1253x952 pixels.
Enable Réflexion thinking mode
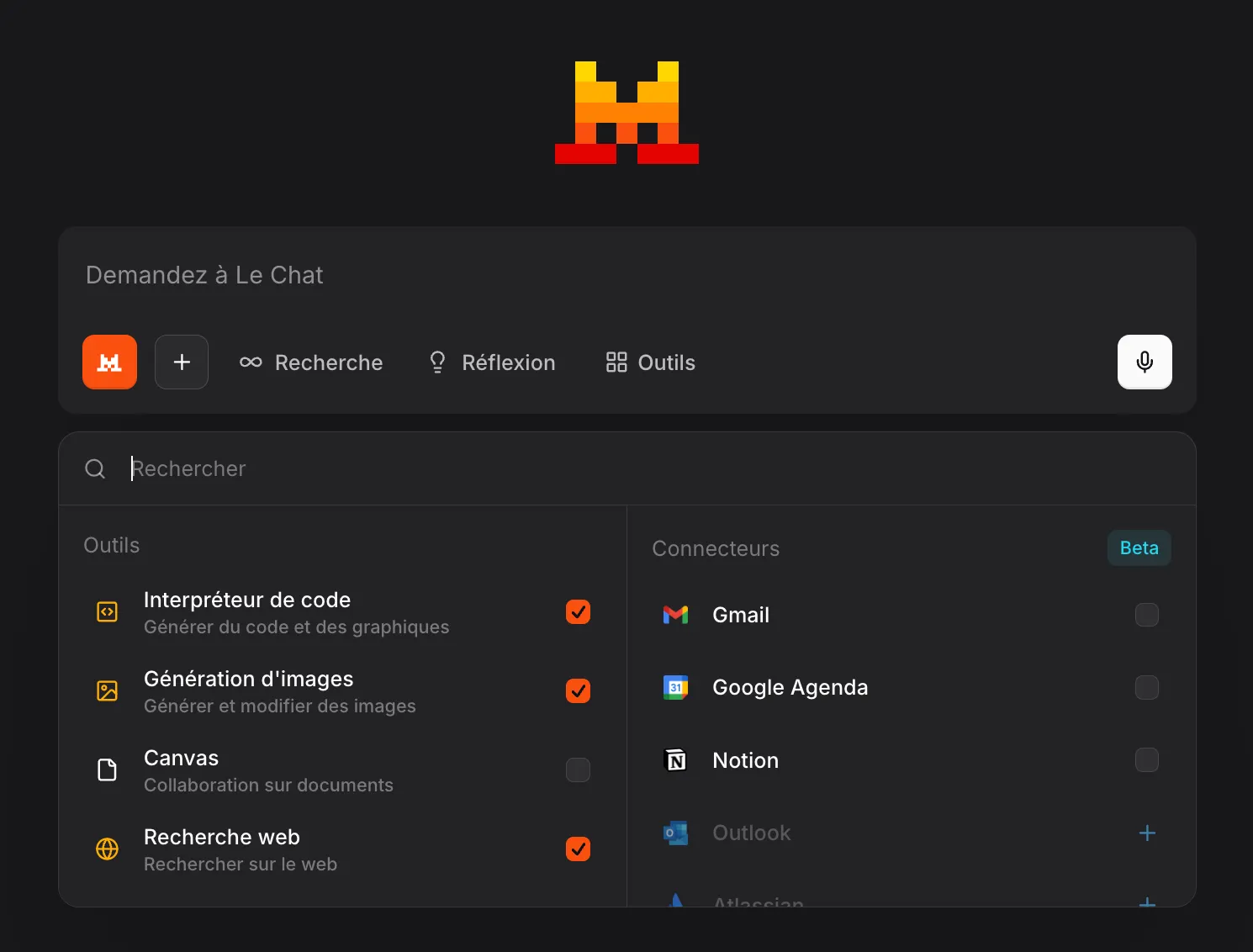click(x=492, y=362)
